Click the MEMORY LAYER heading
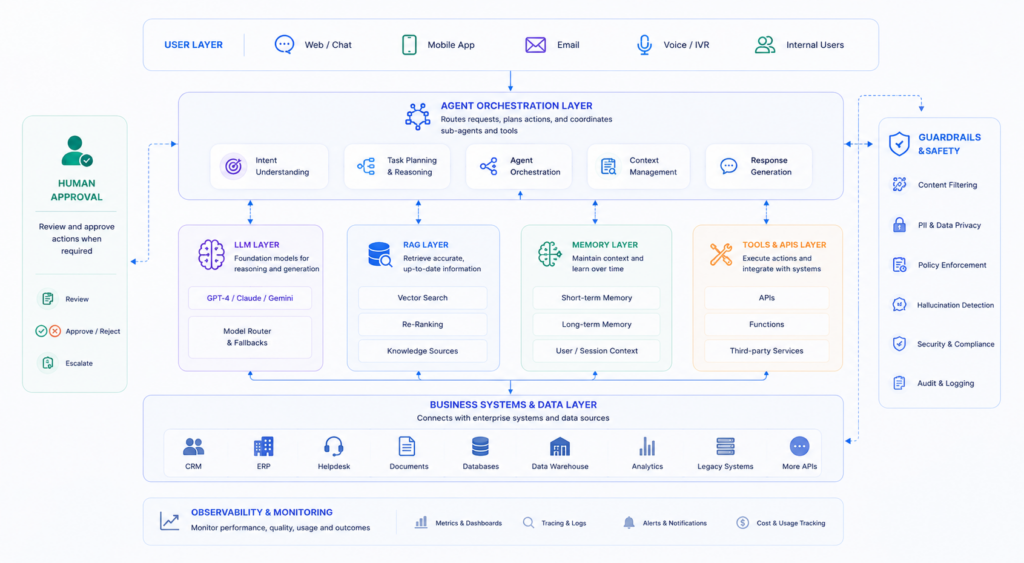 pyautogui.click(x=605, y=245)
